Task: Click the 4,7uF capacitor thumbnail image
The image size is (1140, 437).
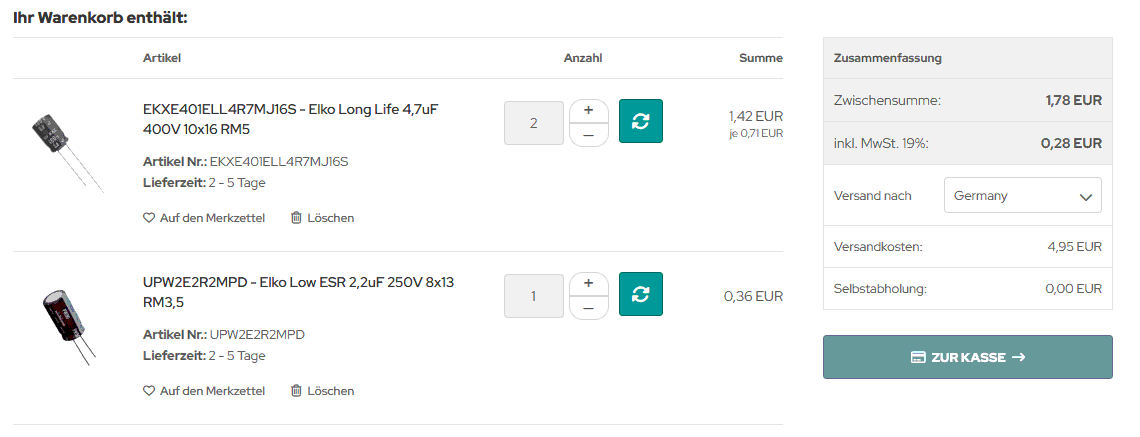Action: coord(68,151)
